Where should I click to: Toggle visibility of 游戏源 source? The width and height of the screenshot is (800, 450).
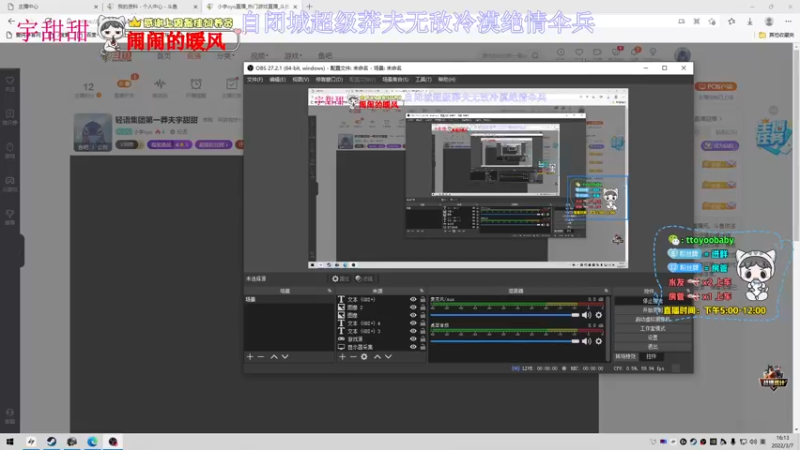pyautogui.click(x=413, y=339)
